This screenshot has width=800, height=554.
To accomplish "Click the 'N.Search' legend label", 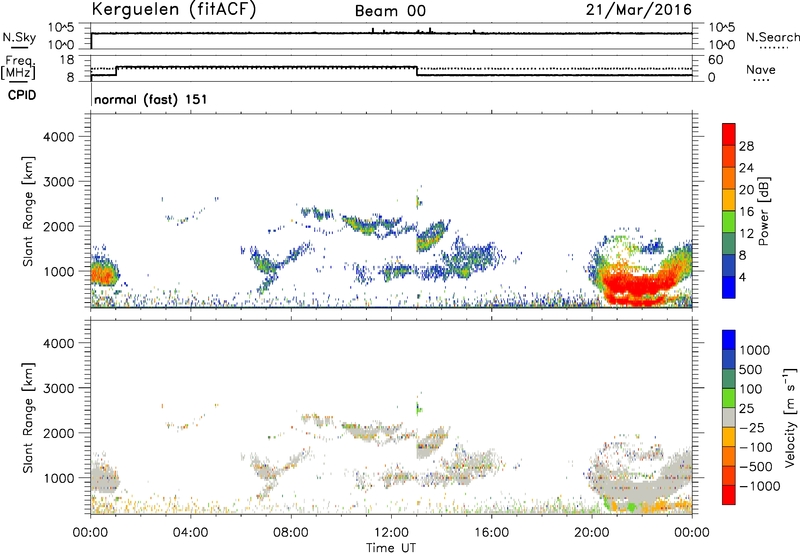I will (x=773, y=37).
